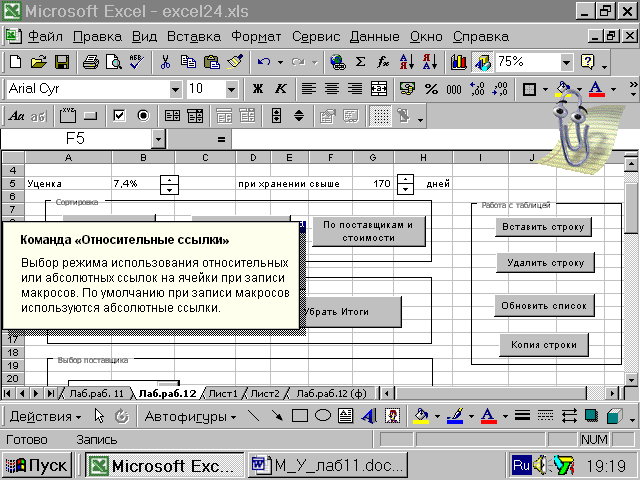Click the Копия строки button
640x480 pixels.
pyautogui.click(x=544, y=345)
